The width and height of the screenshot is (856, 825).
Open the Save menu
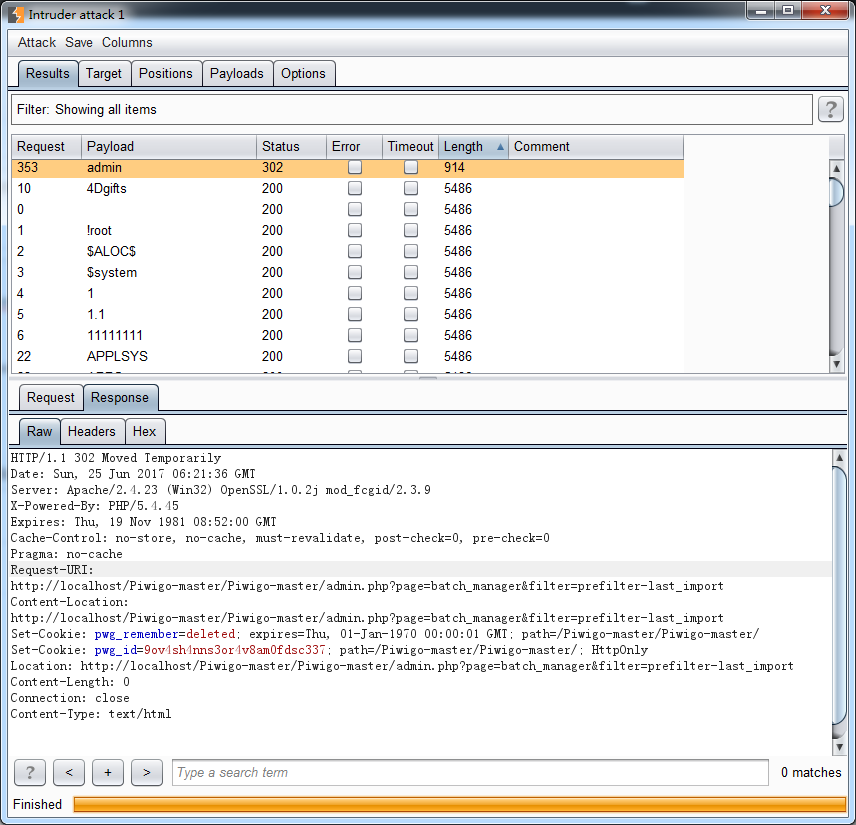(x=79, y=43)
